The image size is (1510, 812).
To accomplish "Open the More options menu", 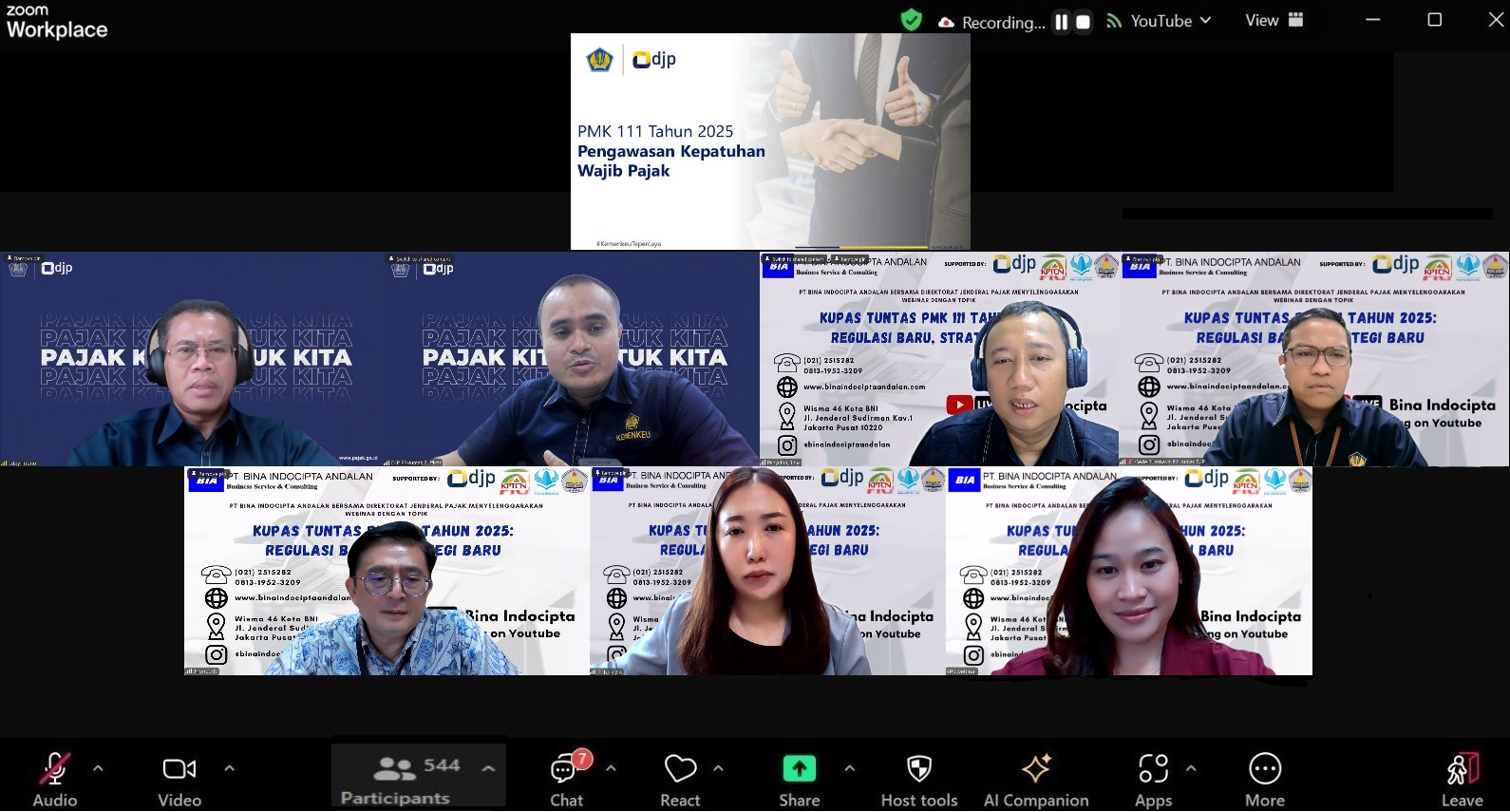I will [1264, 778].
